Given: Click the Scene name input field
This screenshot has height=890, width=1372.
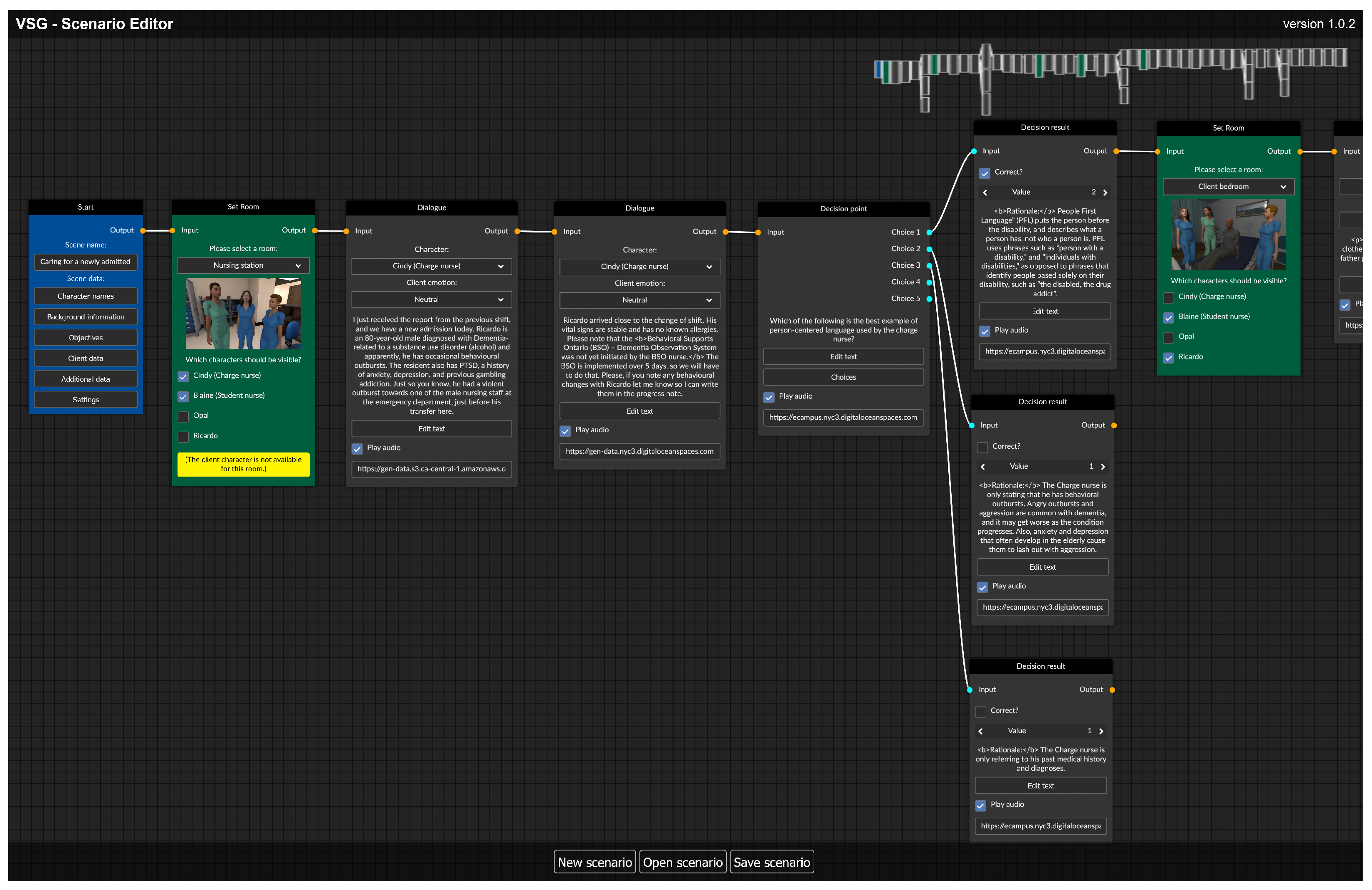Looking at the screenshot, I should point(86,262).
